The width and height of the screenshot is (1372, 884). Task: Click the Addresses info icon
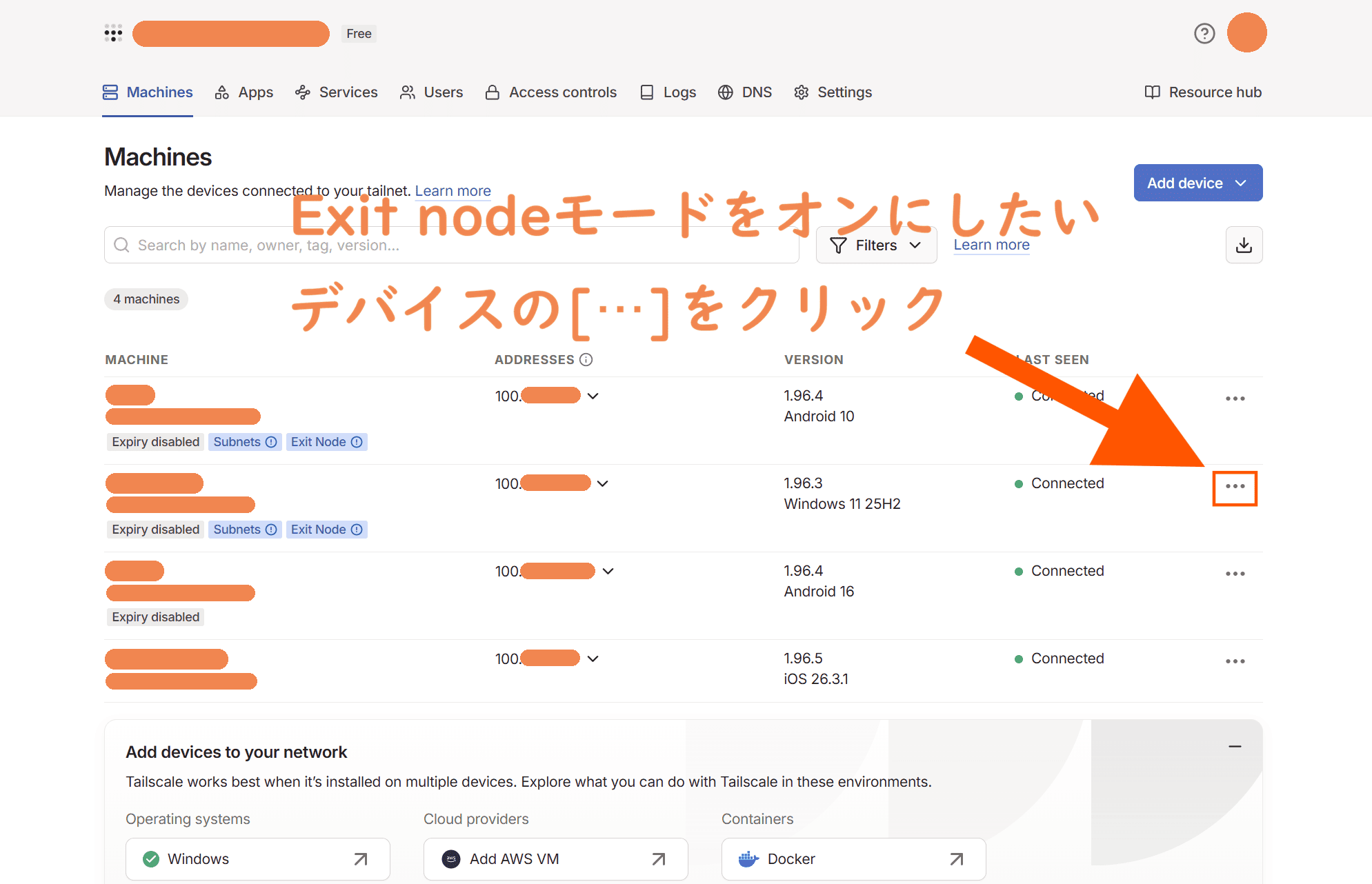[x=586, y=359]
